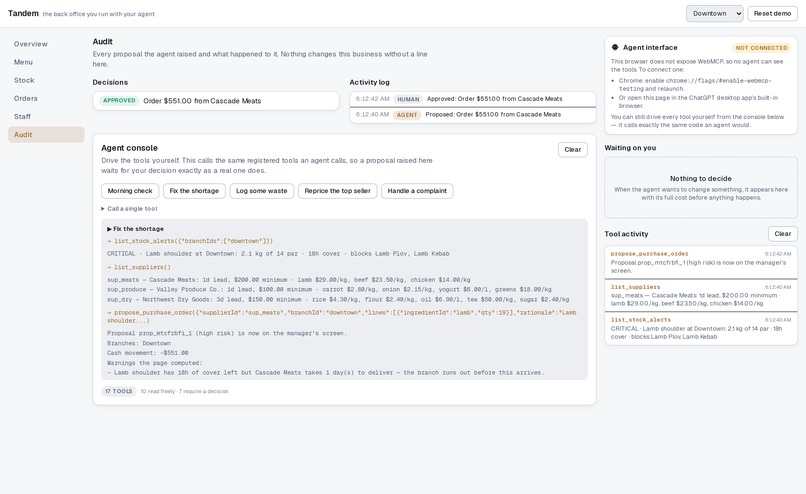Image resolution: width=806 pixels, height=494 pixels.
Task: Clear the Agent console output
Action: [x=573, y=150]
